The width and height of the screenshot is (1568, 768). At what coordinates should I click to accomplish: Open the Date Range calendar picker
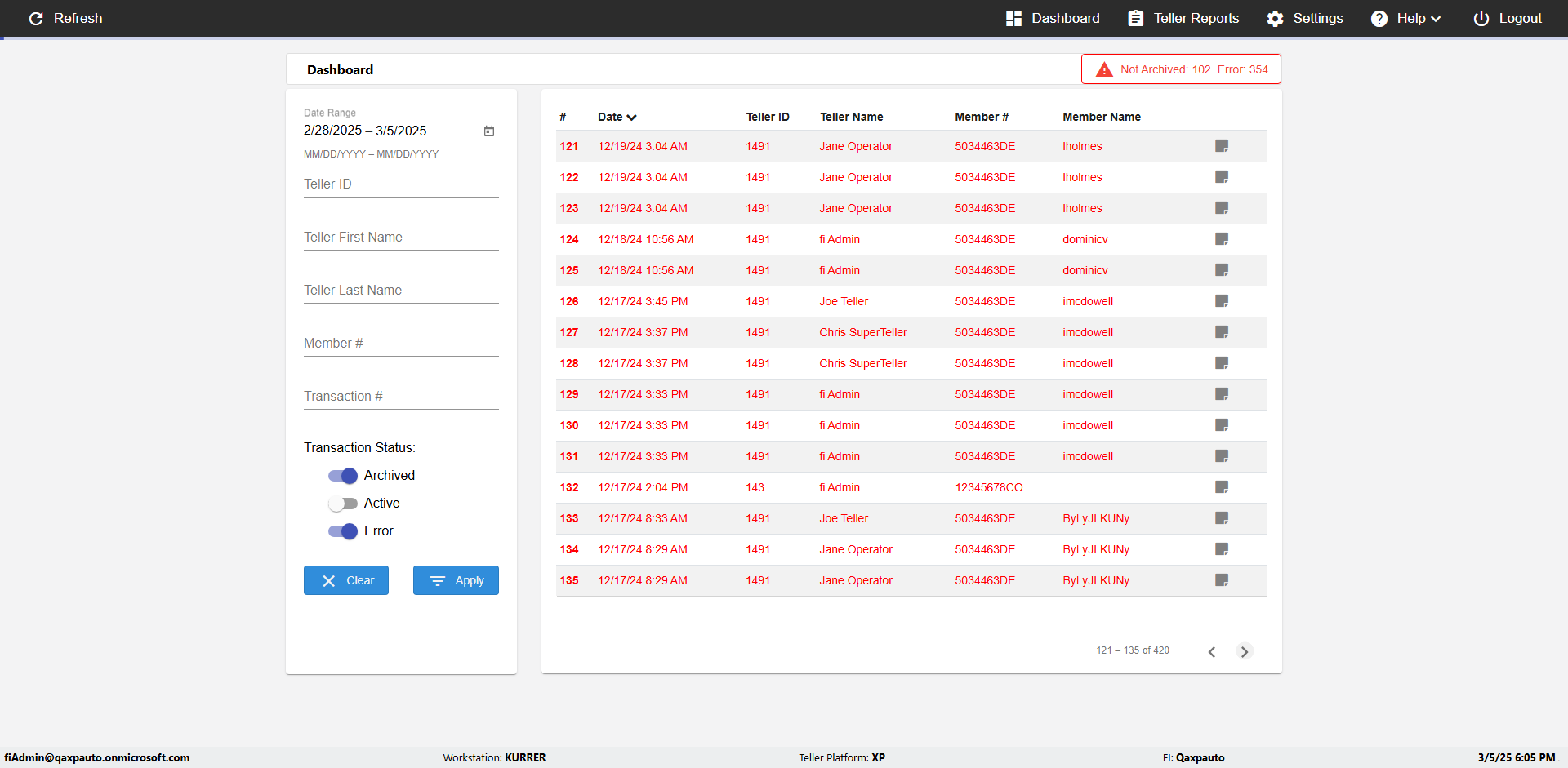point(489,131)
